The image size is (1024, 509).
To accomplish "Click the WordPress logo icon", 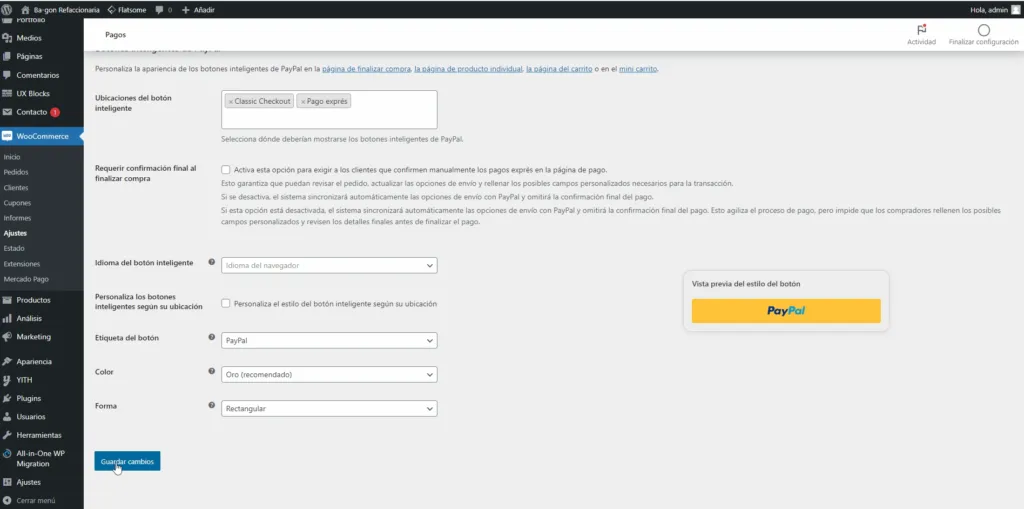I will point(7,10).
